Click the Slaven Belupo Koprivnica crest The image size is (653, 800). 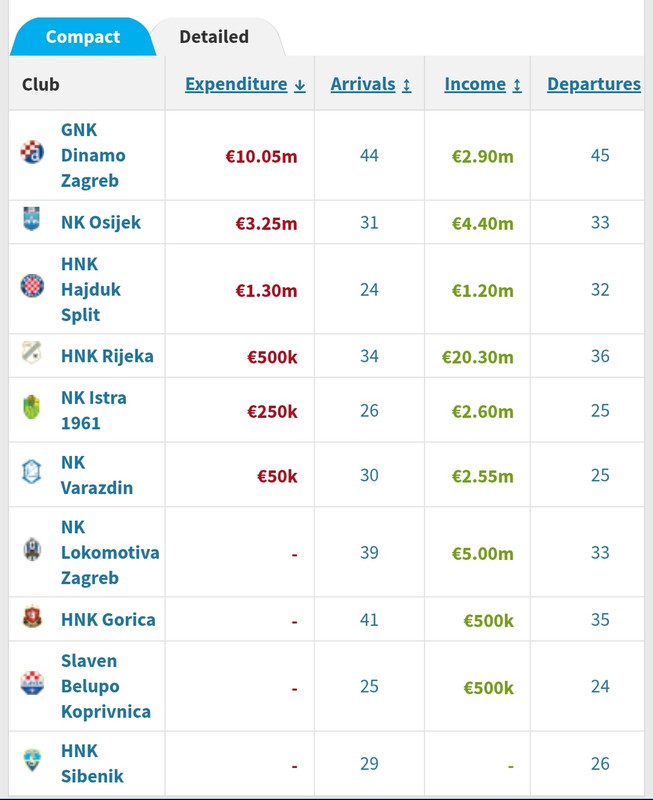tap(32, 683)
